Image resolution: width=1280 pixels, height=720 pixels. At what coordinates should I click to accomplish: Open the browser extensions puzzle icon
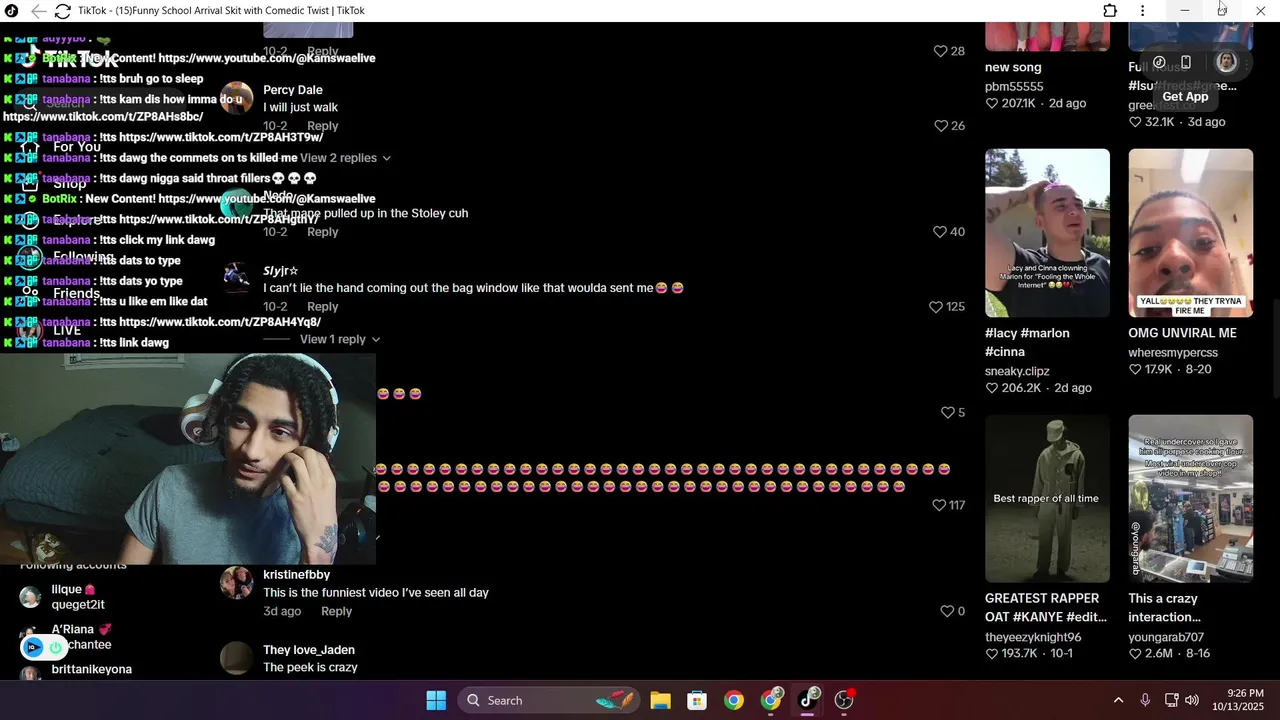pyautogui.click(x=1110, y=11)
